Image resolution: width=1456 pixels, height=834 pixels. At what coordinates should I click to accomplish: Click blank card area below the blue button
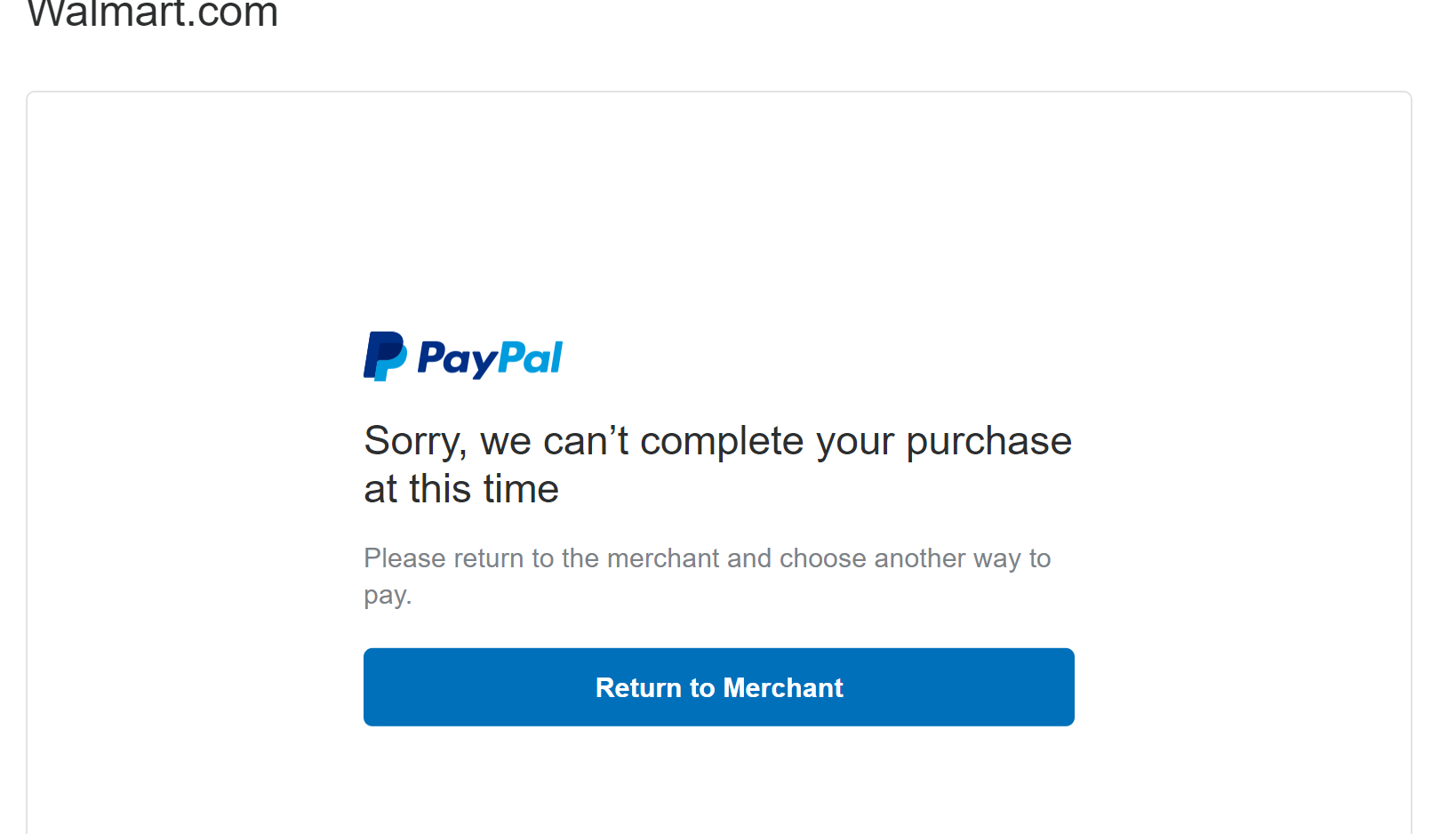tap(718, 782)
